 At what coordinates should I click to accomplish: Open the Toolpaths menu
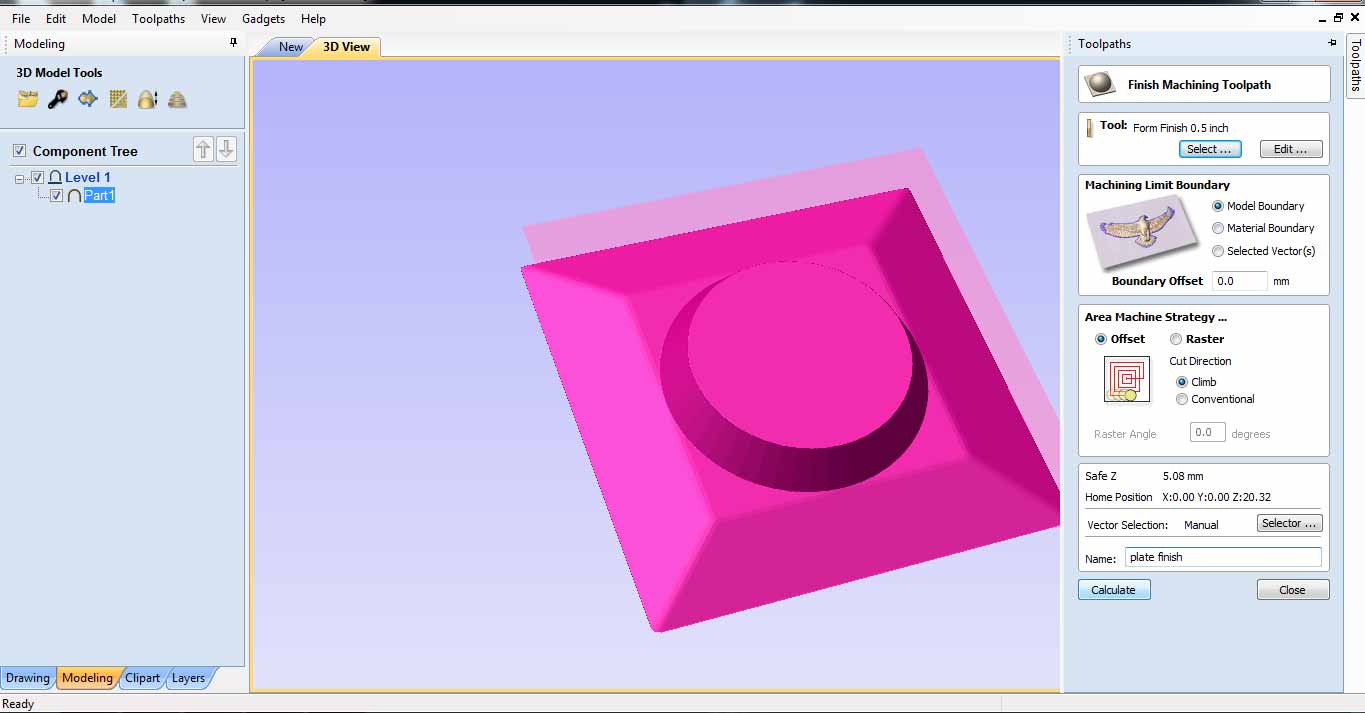[158, 19]
